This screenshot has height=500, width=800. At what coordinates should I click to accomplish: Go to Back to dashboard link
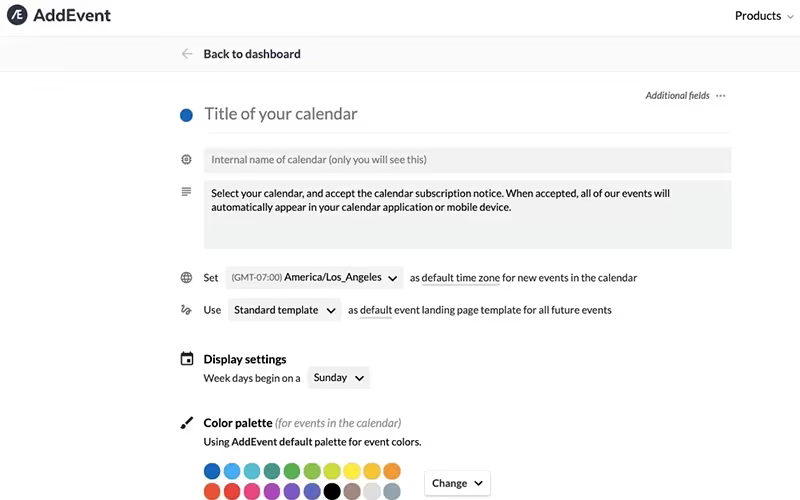(x=252, y=54)
